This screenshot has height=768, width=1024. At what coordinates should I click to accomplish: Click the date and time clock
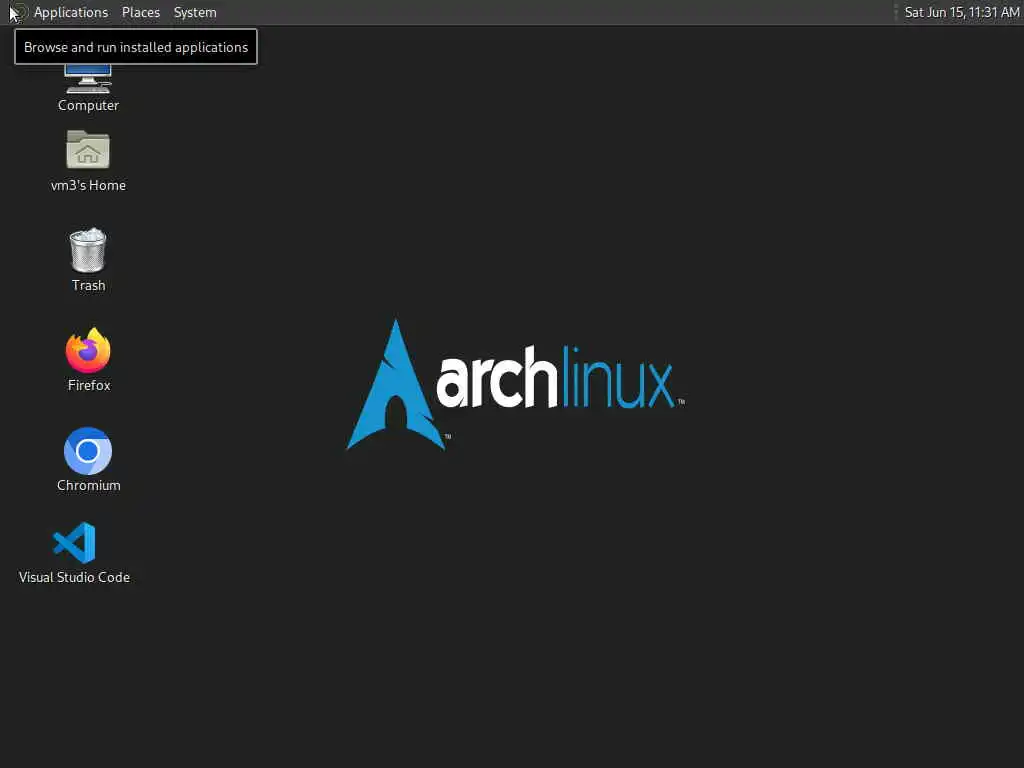[x=961, y=12]
